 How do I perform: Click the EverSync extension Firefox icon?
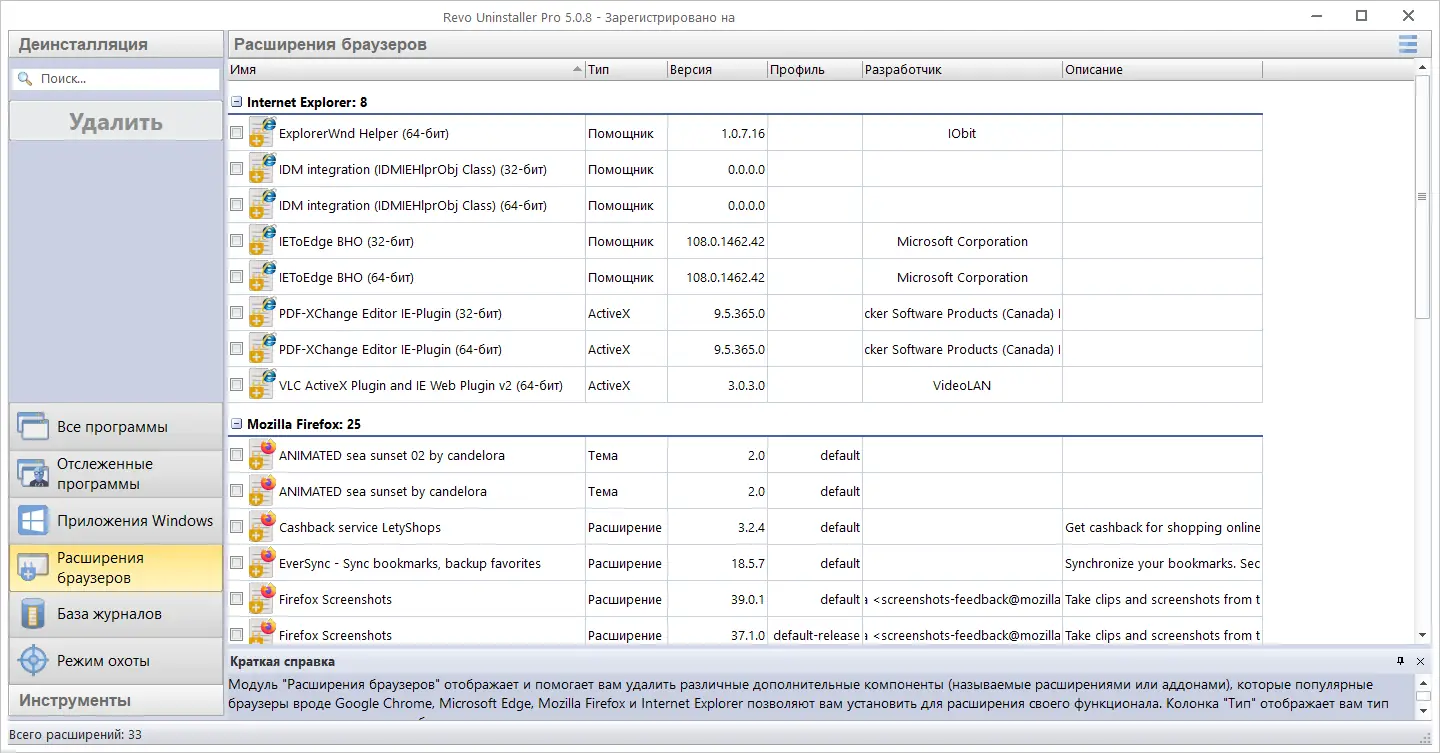(262, 563)
